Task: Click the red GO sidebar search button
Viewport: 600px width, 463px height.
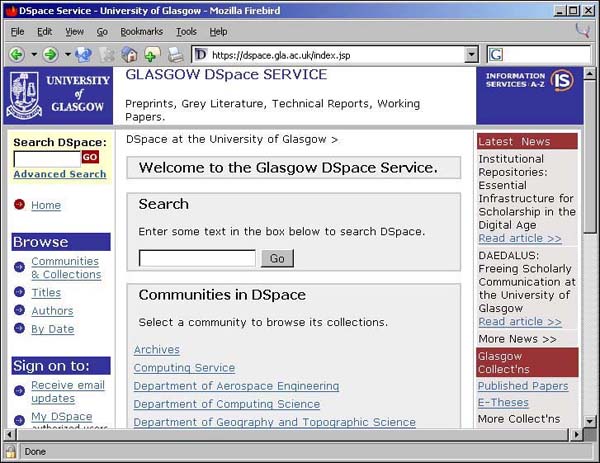Action: tap(90, 157)
